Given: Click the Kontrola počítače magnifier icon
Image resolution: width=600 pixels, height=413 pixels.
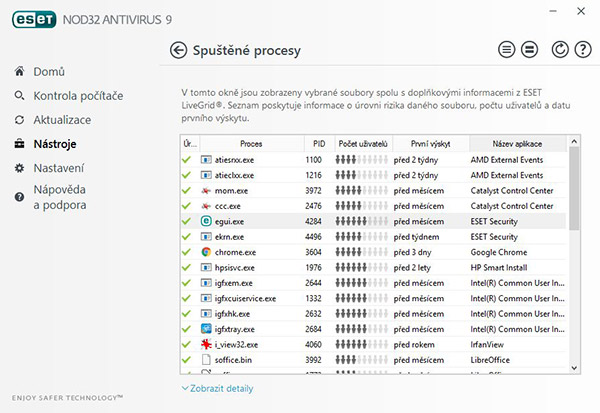Looking at the screenshot, I should [20, 95].
